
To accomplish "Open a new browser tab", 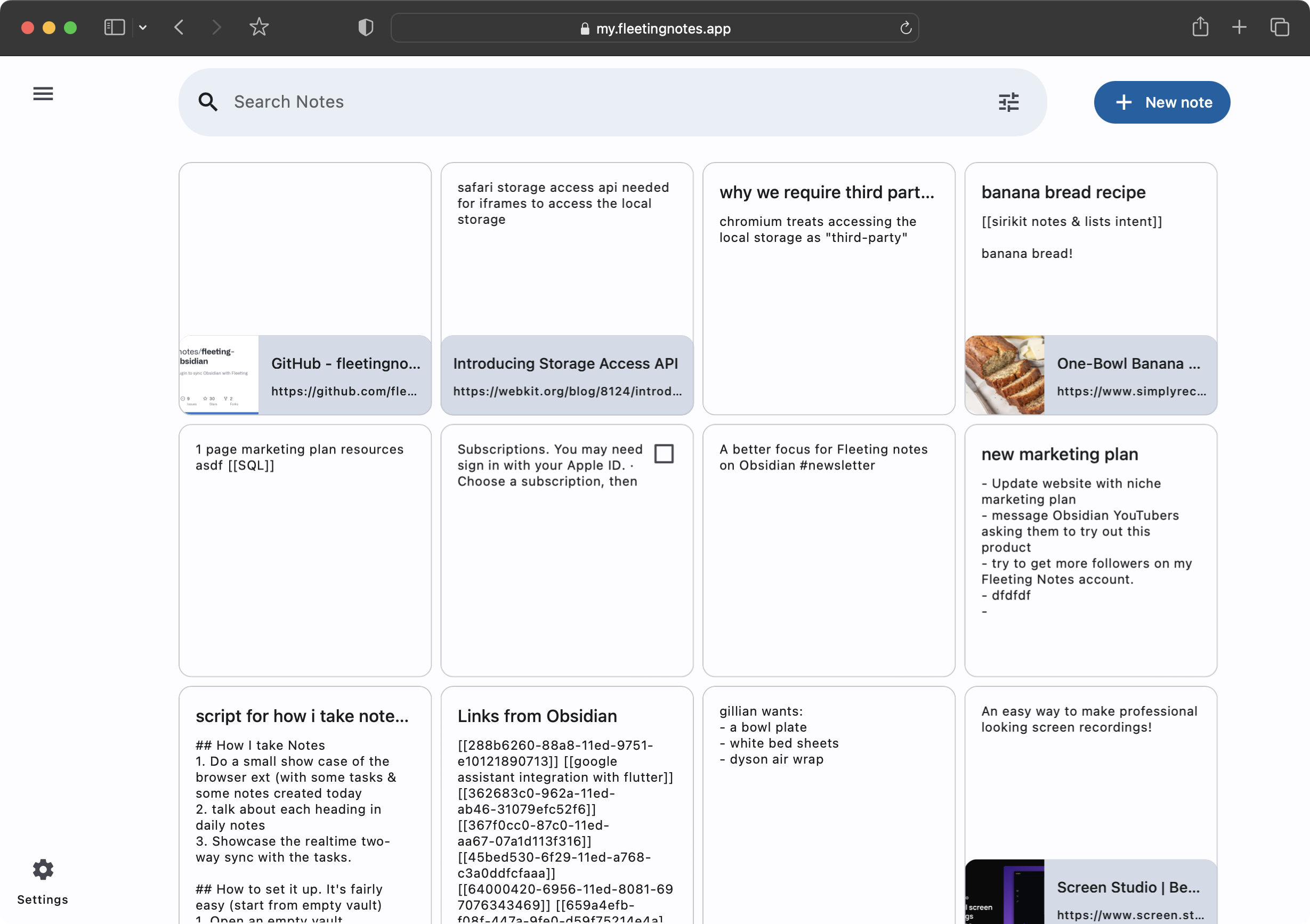I will 1239,27.
